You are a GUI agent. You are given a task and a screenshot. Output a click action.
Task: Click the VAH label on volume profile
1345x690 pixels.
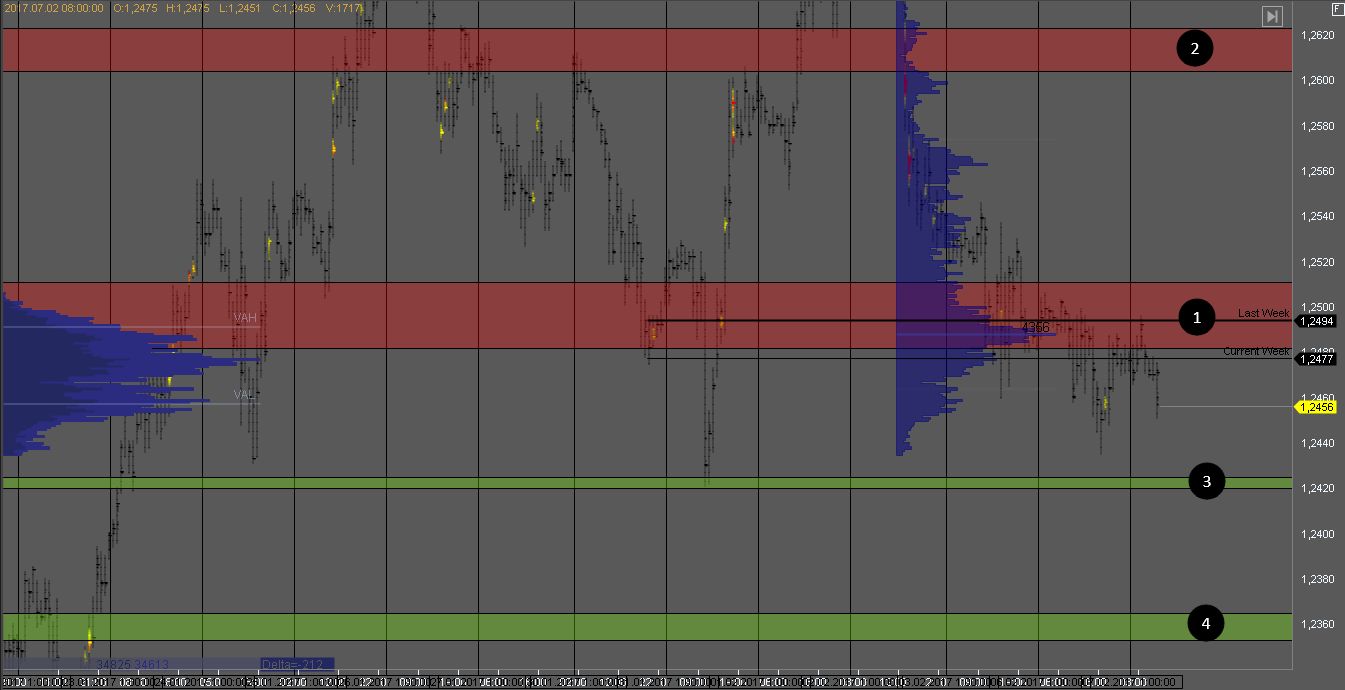click(245, 318)
